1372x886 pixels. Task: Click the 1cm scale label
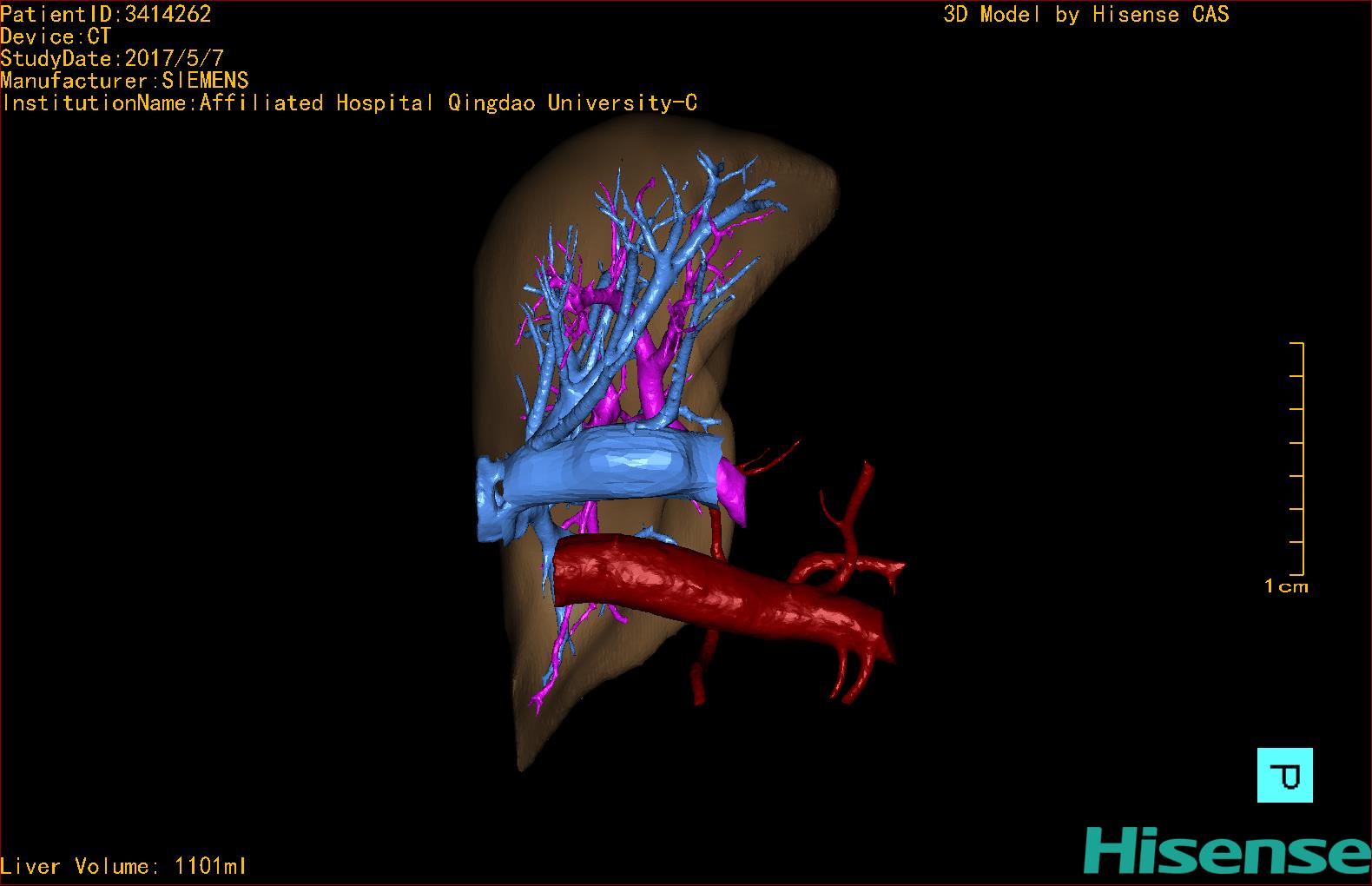point(1286,586)
